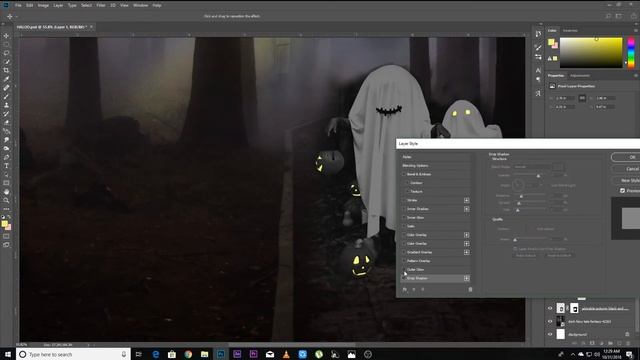
Task: Delete effect with Layer Style trash icon
Action: point(470,289)
